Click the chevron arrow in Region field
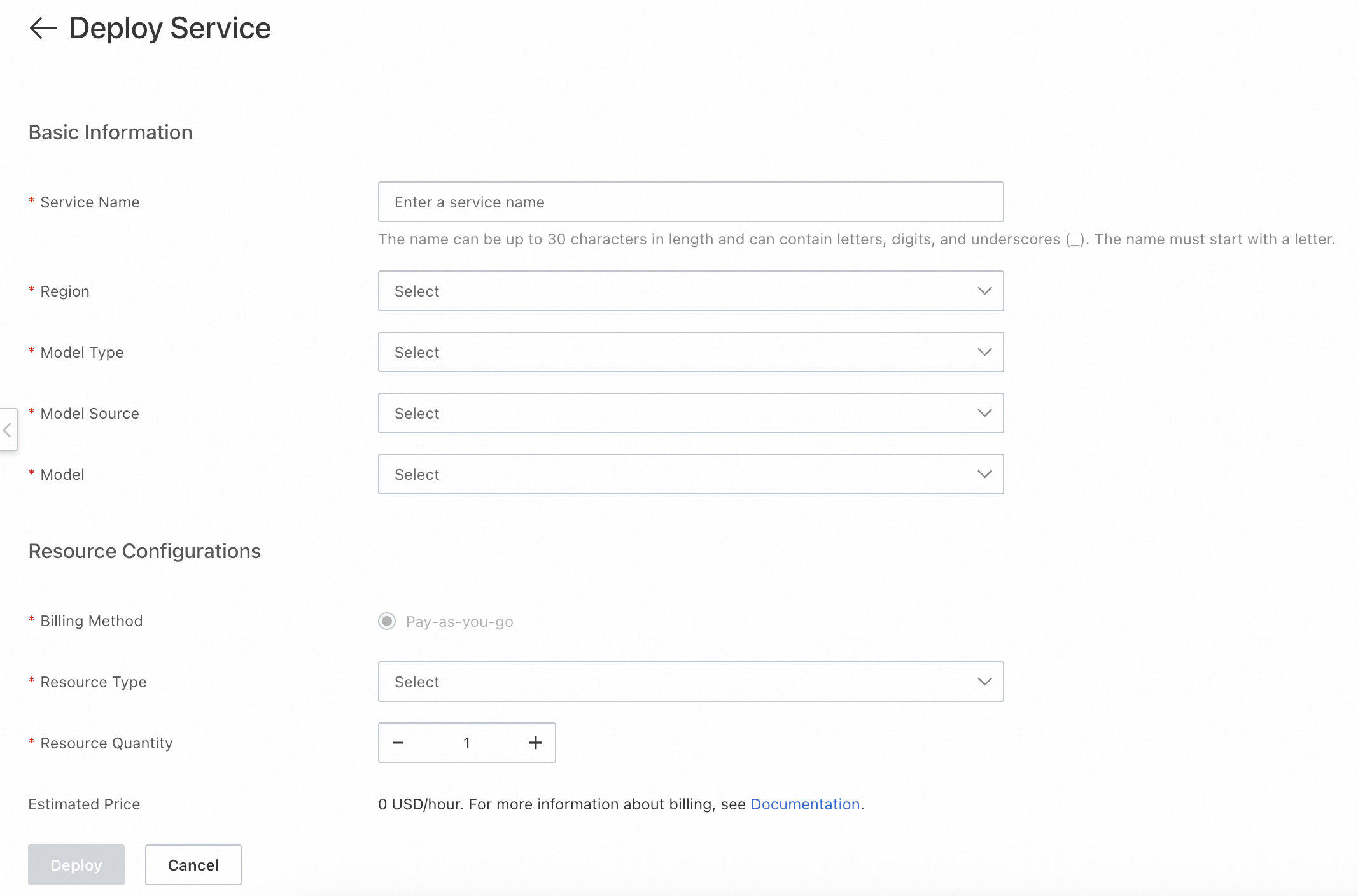Image resolution: width=1358 pixels, height=896 pixels. [984, 291]
